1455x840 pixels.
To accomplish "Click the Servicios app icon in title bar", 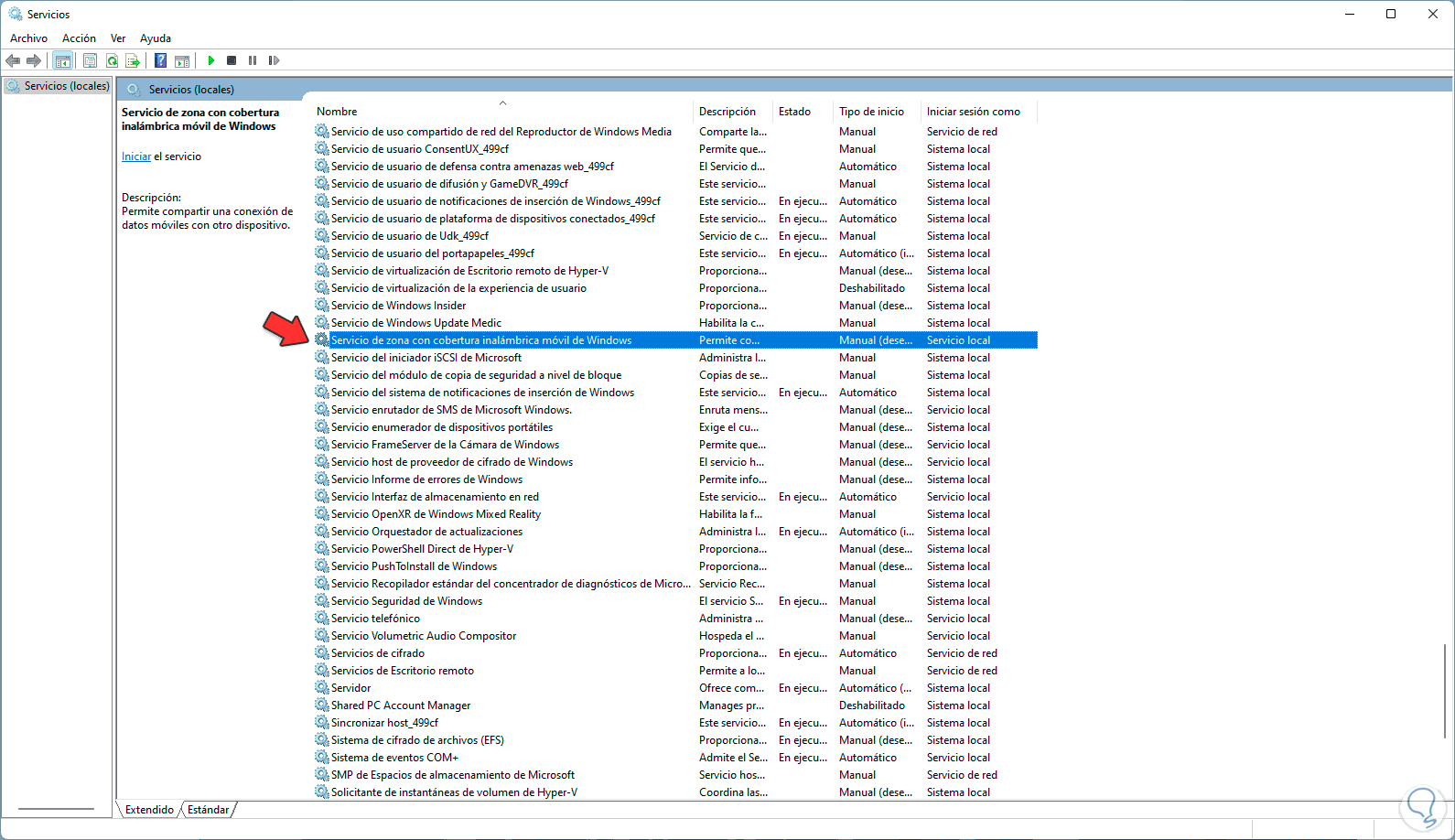I will tap(16, 14).
